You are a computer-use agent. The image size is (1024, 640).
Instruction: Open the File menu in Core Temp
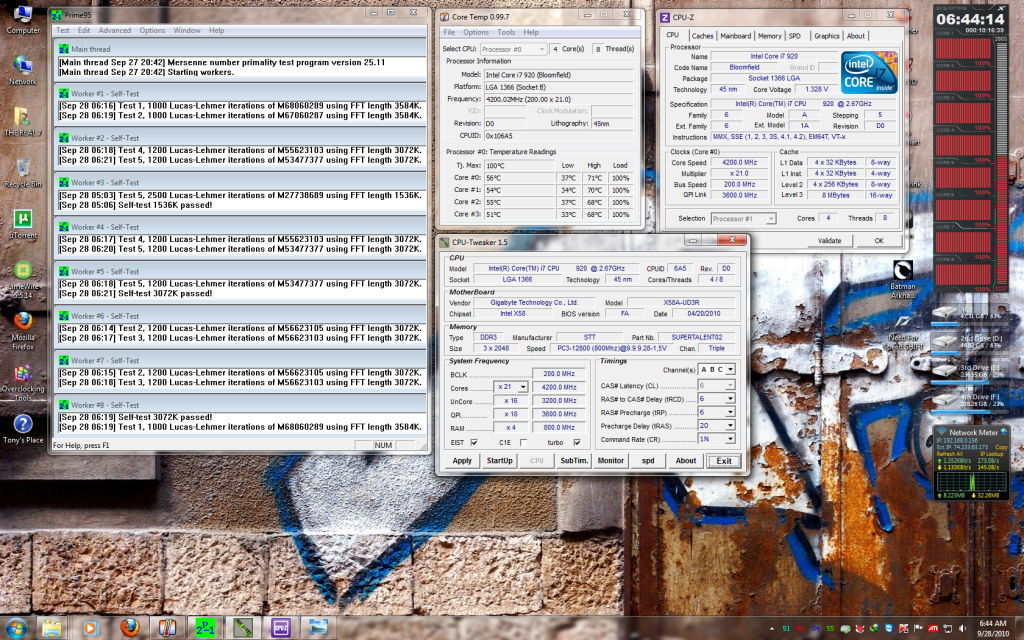(449, 33)
